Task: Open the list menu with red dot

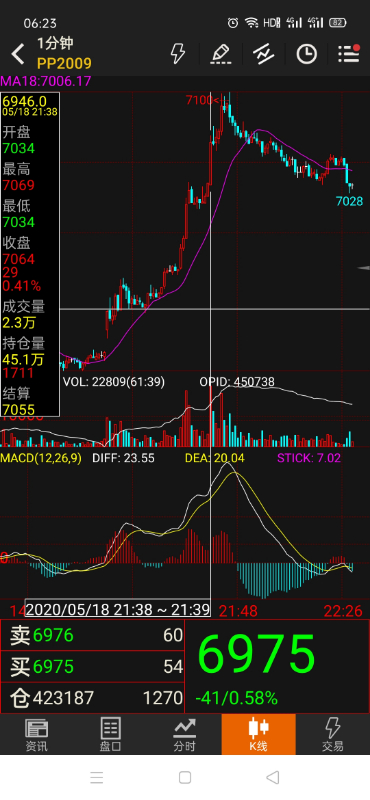Action: [349, 54]
